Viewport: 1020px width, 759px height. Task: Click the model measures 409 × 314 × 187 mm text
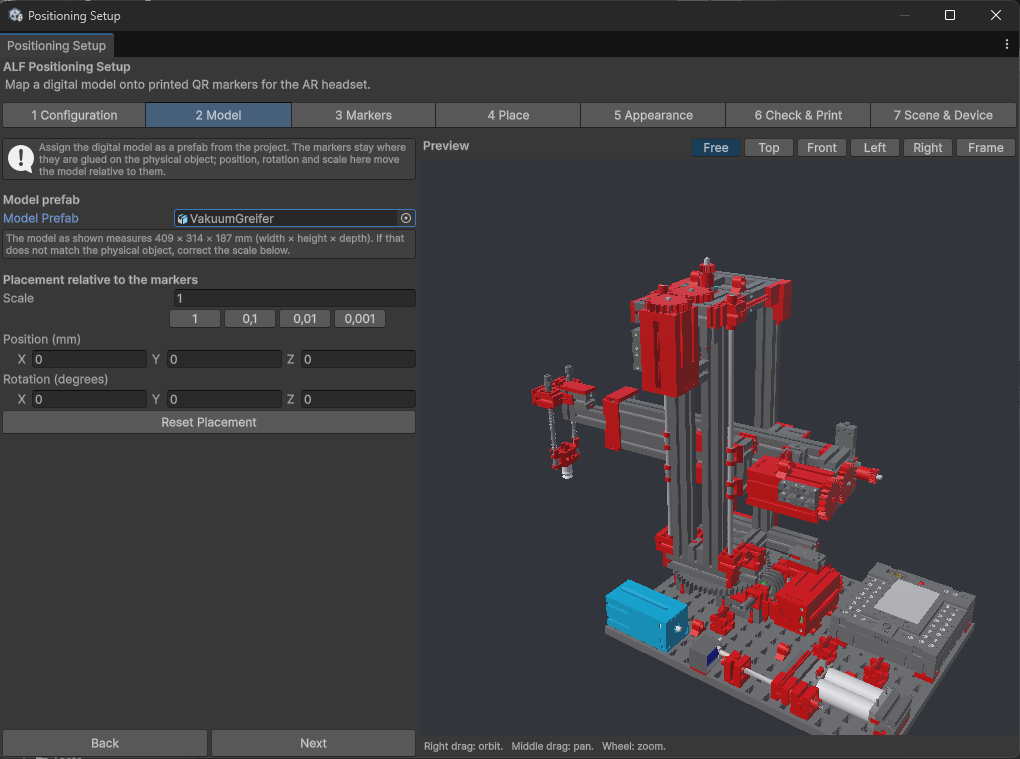[209, 244]
